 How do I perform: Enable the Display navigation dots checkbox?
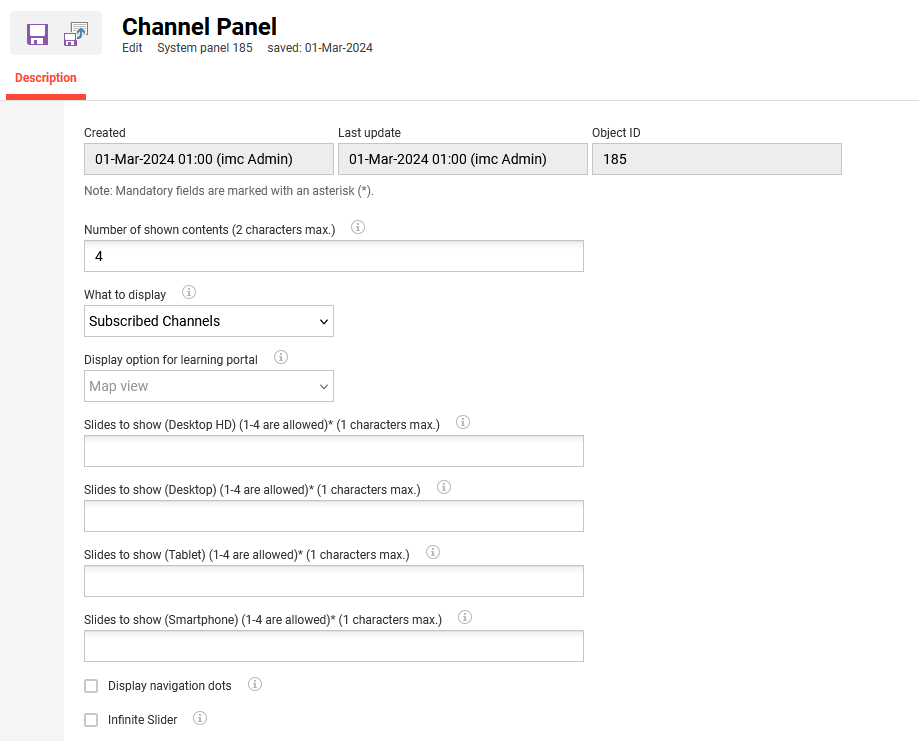click(x=92, y=686)
